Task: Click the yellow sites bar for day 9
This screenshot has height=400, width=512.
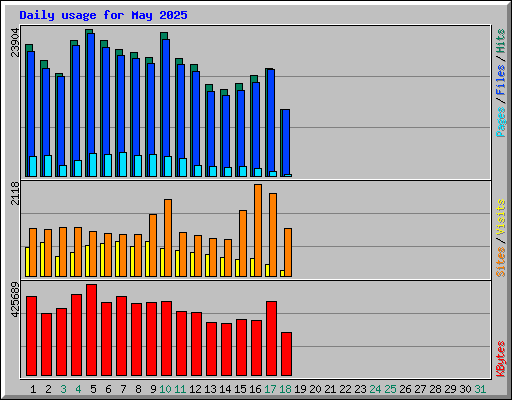Action: pos(147,259)
